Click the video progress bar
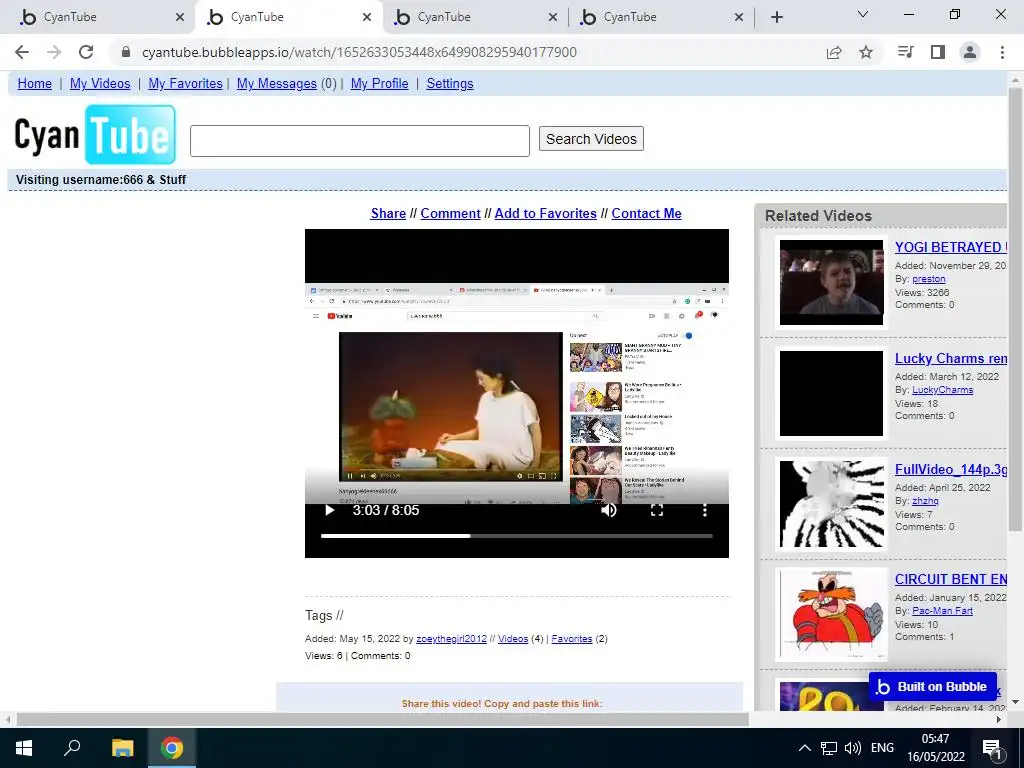 [517, 536]
